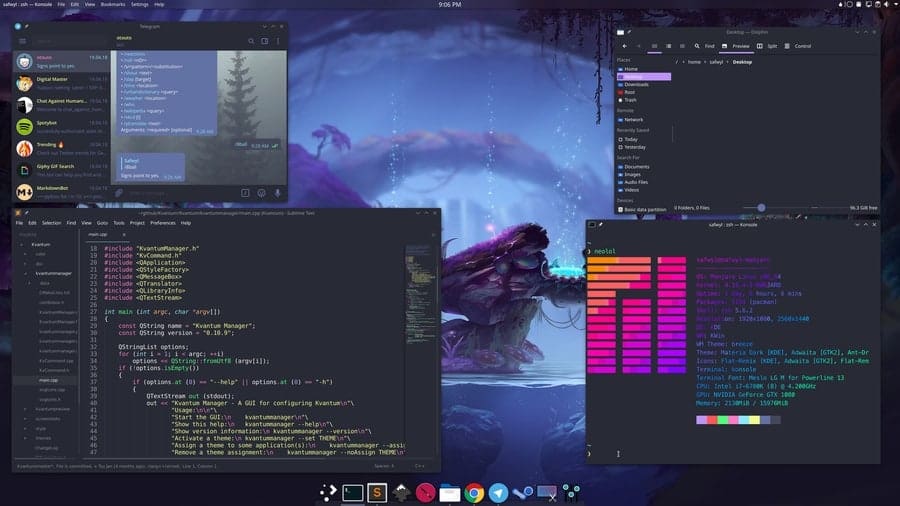Viewport: 900px width, 506px height.
Task: Launch Steam from the dock
Action: (522, 492)
